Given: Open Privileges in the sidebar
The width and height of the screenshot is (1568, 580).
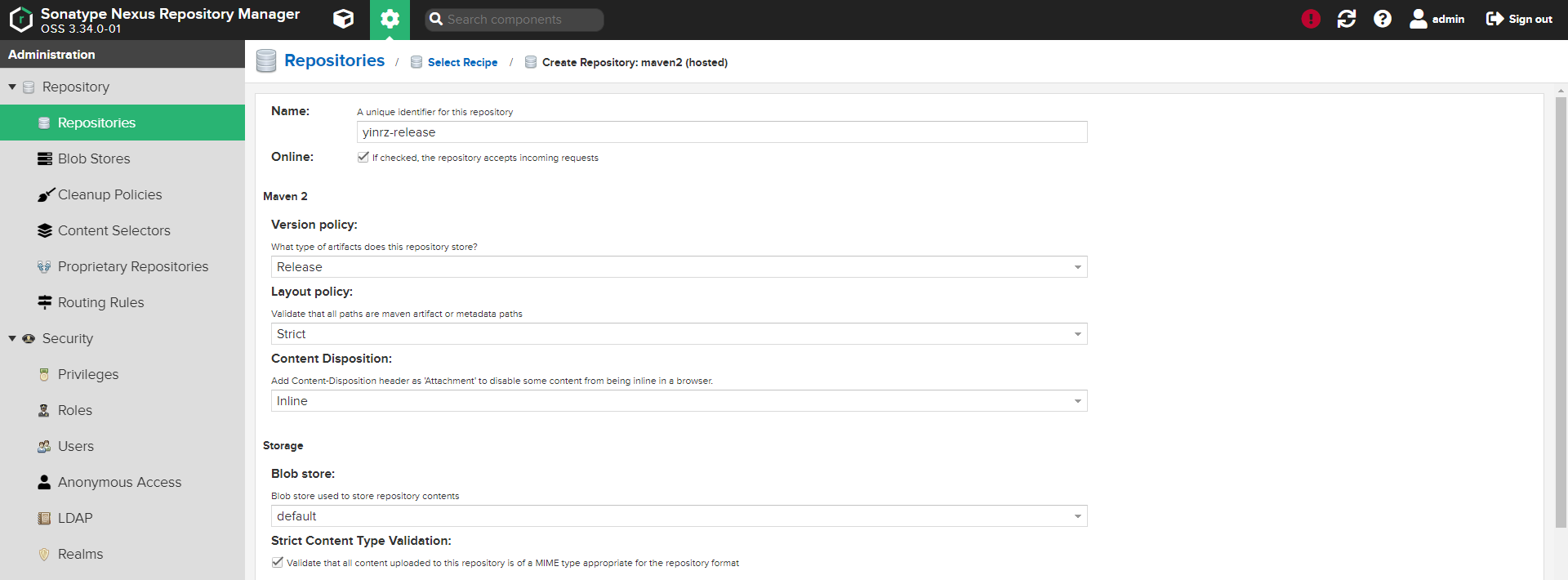Looking at the screenshot, I should click(x=122, y=374).
